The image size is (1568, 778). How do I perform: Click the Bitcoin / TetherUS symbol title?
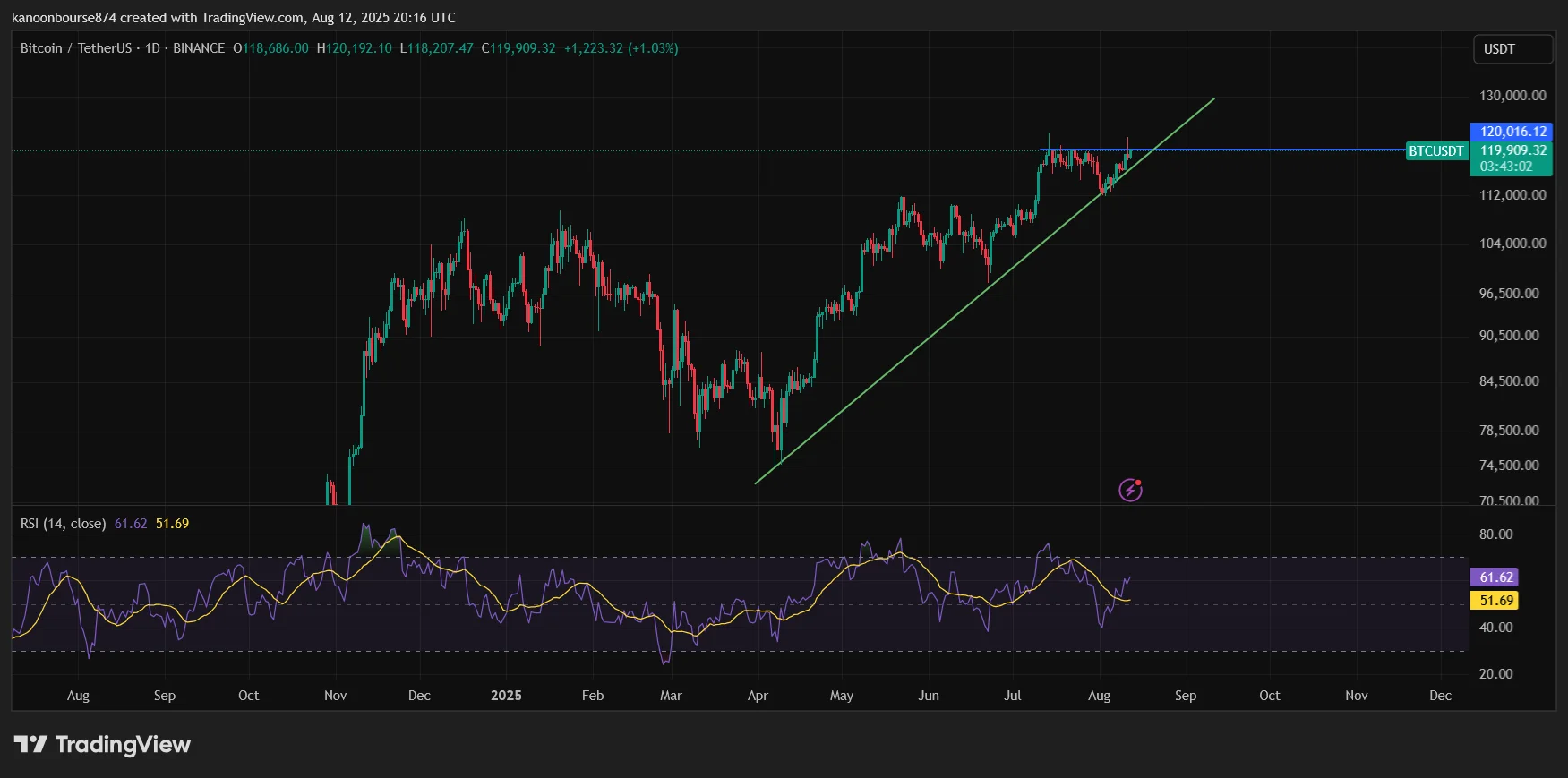tap(76, 48)
